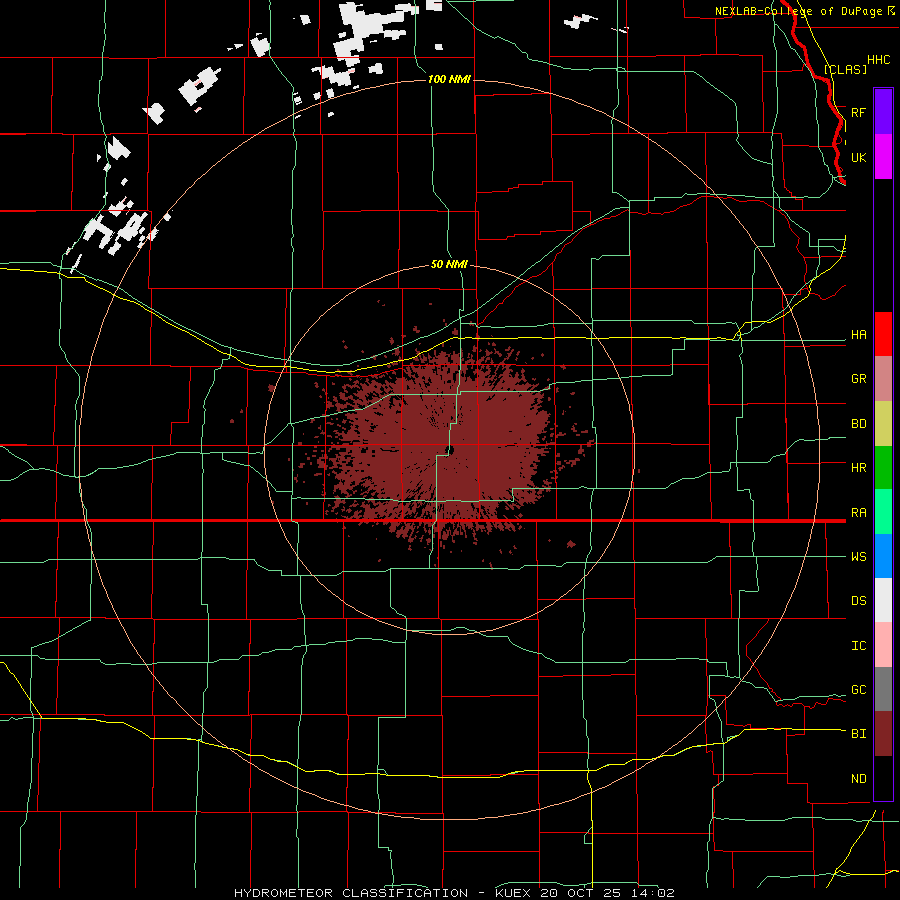Click the 14:02 timestamp
This screenshot has width=900, height=900.
point(654,893)
